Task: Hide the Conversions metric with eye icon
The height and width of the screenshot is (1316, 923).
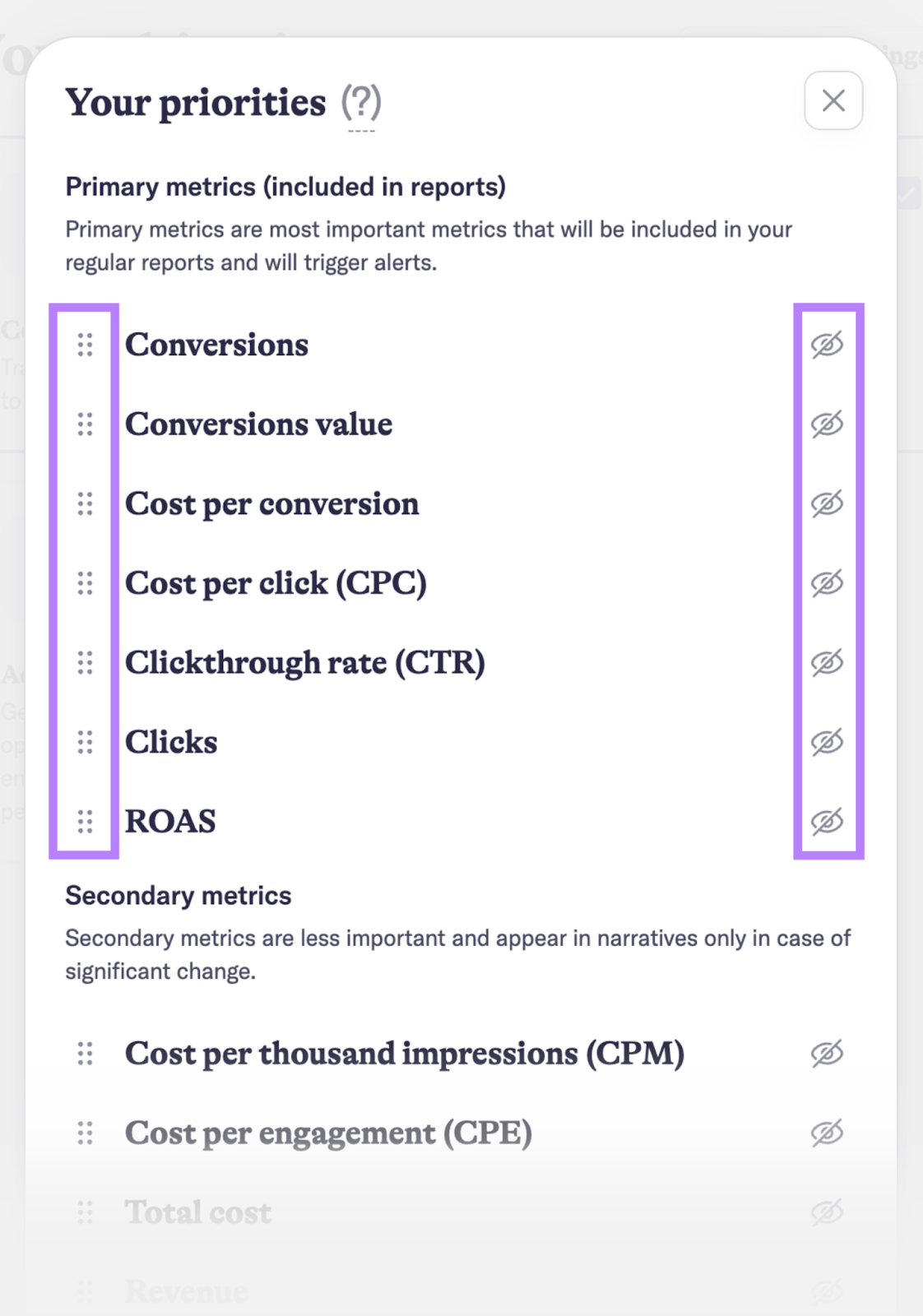Action: 827,345
